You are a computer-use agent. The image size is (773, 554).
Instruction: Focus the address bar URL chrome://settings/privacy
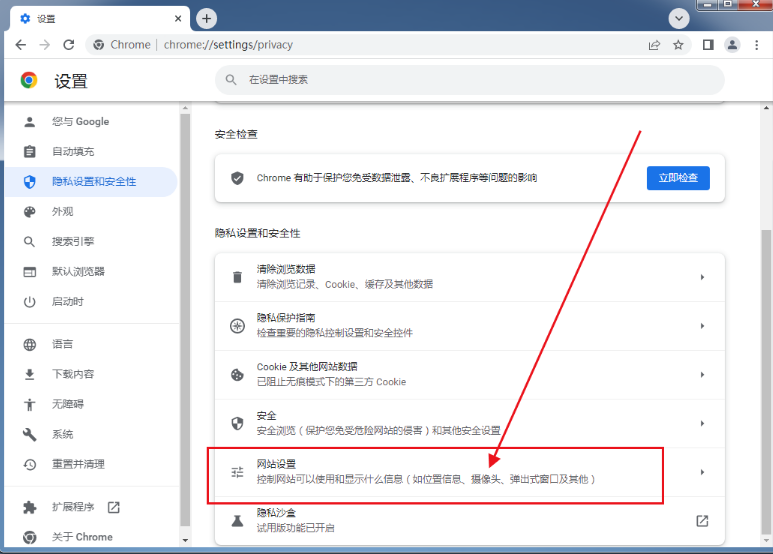click(x=228, y=45)
